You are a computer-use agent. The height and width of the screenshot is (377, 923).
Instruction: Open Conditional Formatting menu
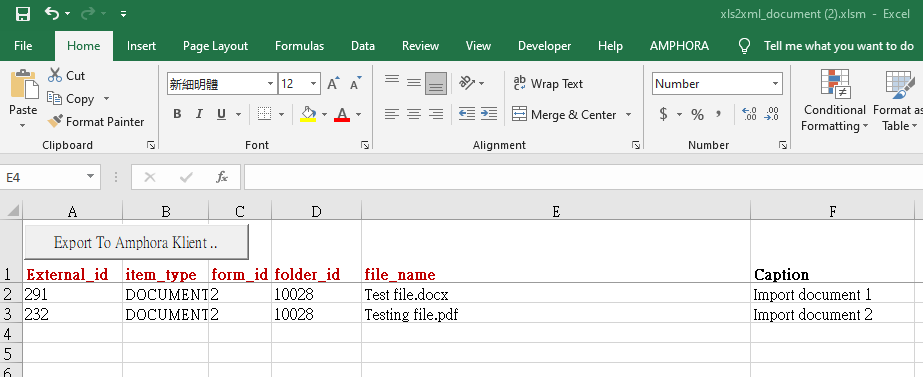[834, 100]
